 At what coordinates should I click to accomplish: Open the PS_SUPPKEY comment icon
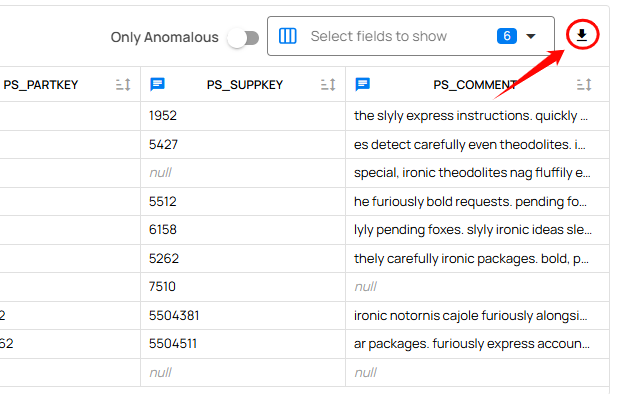(x=157, y=84)
